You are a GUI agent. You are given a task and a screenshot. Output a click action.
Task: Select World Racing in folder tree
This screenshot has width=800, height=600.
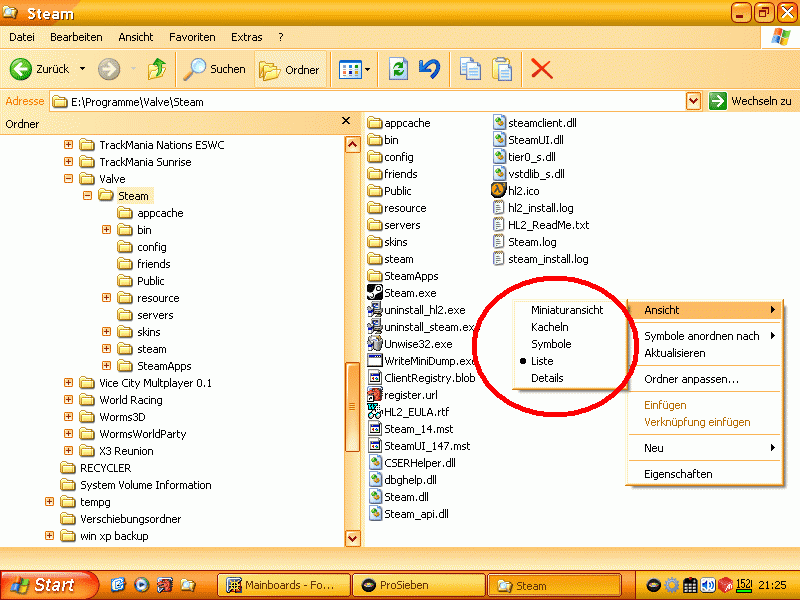[x=131, y=400]
